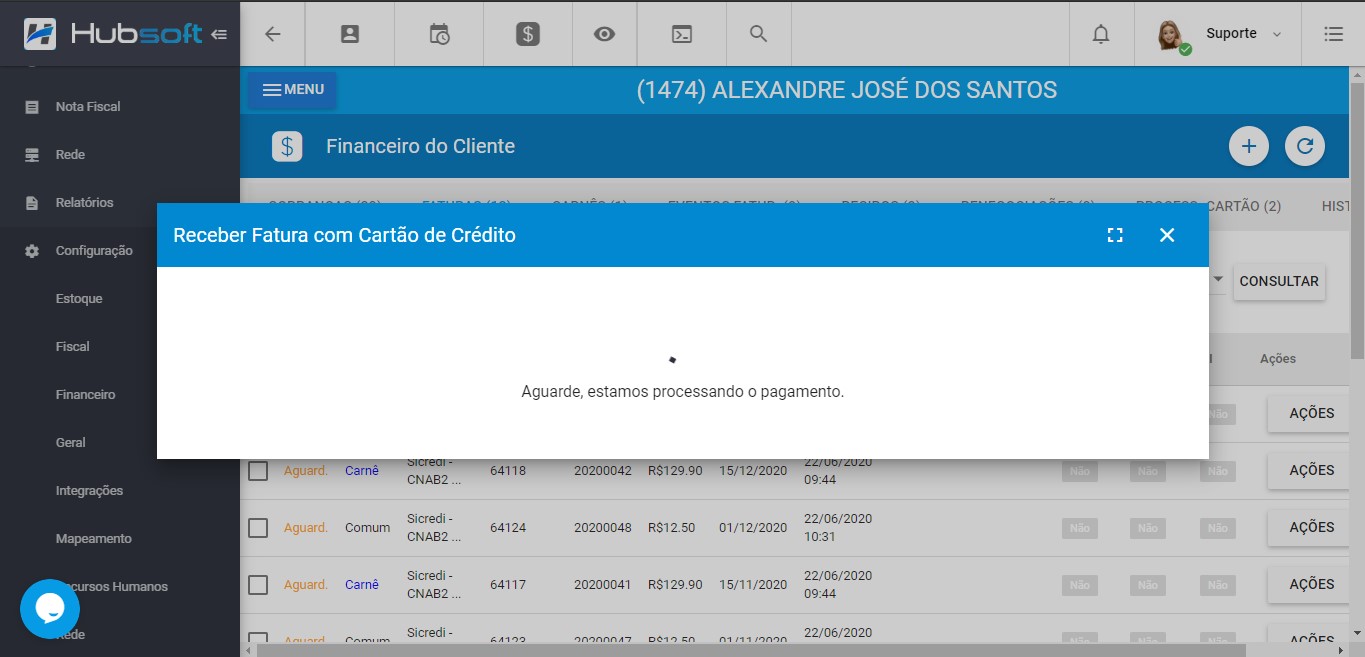Click the dollar sign financial toolbar icon

coord(528,34)
